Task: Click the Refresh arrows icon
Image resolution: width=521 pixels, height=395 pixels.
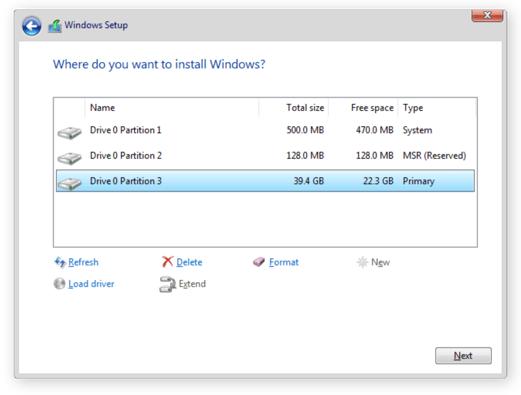Action: point(60,262)
